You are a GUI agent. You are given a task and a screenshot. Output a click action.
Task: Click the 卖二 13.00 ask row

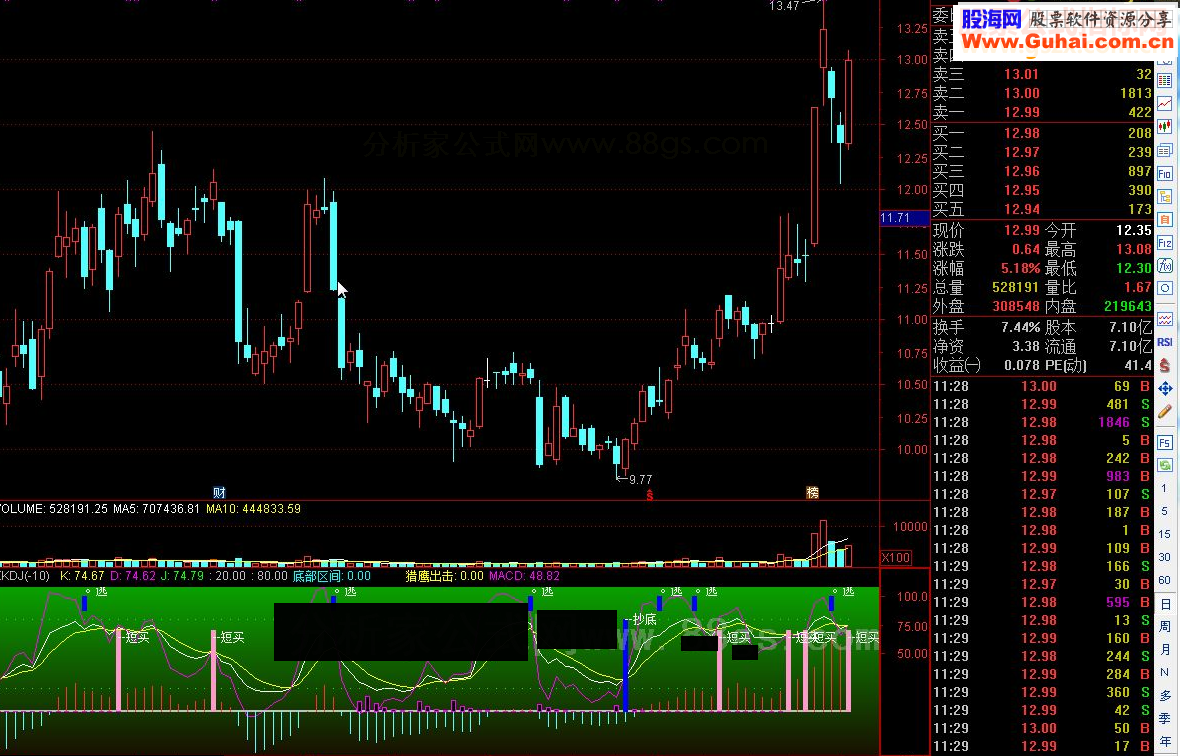click(1042, 93)
